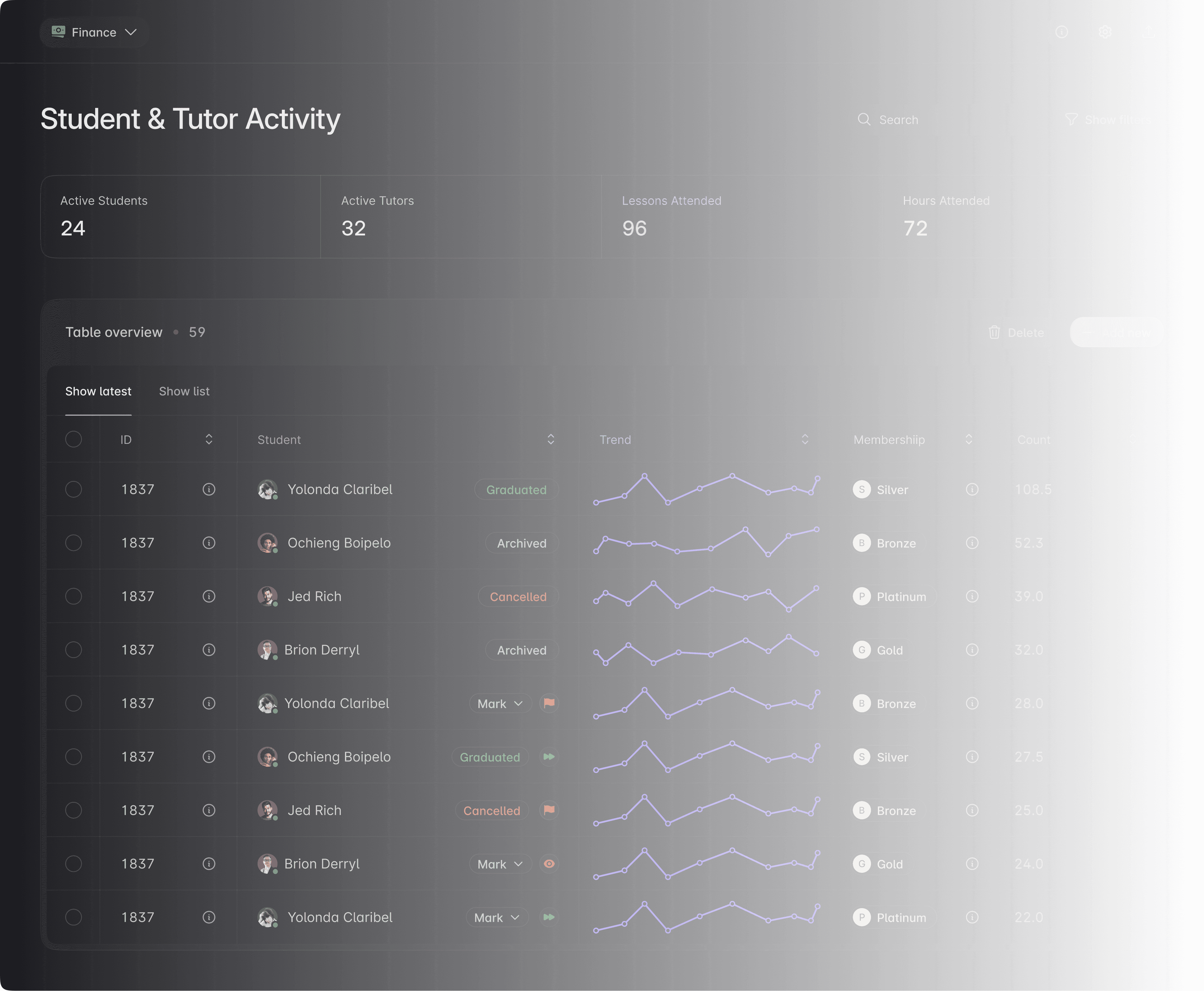Sort by the Trend column arrows
The width and height of the screenshot is (1204, 991).
[x=804, y=439]
